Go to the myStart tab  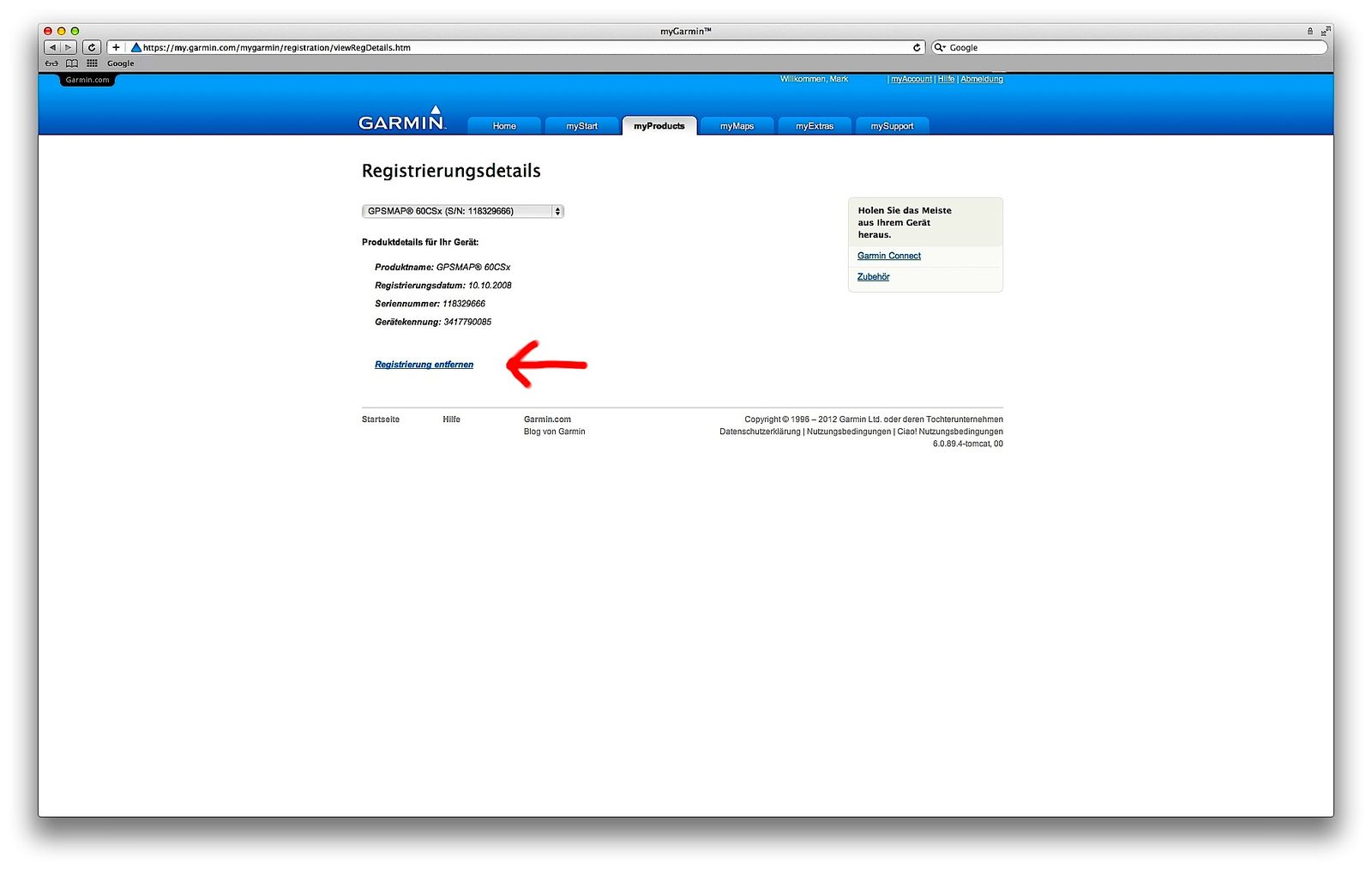pyautogui.click(x=581, y=126)
